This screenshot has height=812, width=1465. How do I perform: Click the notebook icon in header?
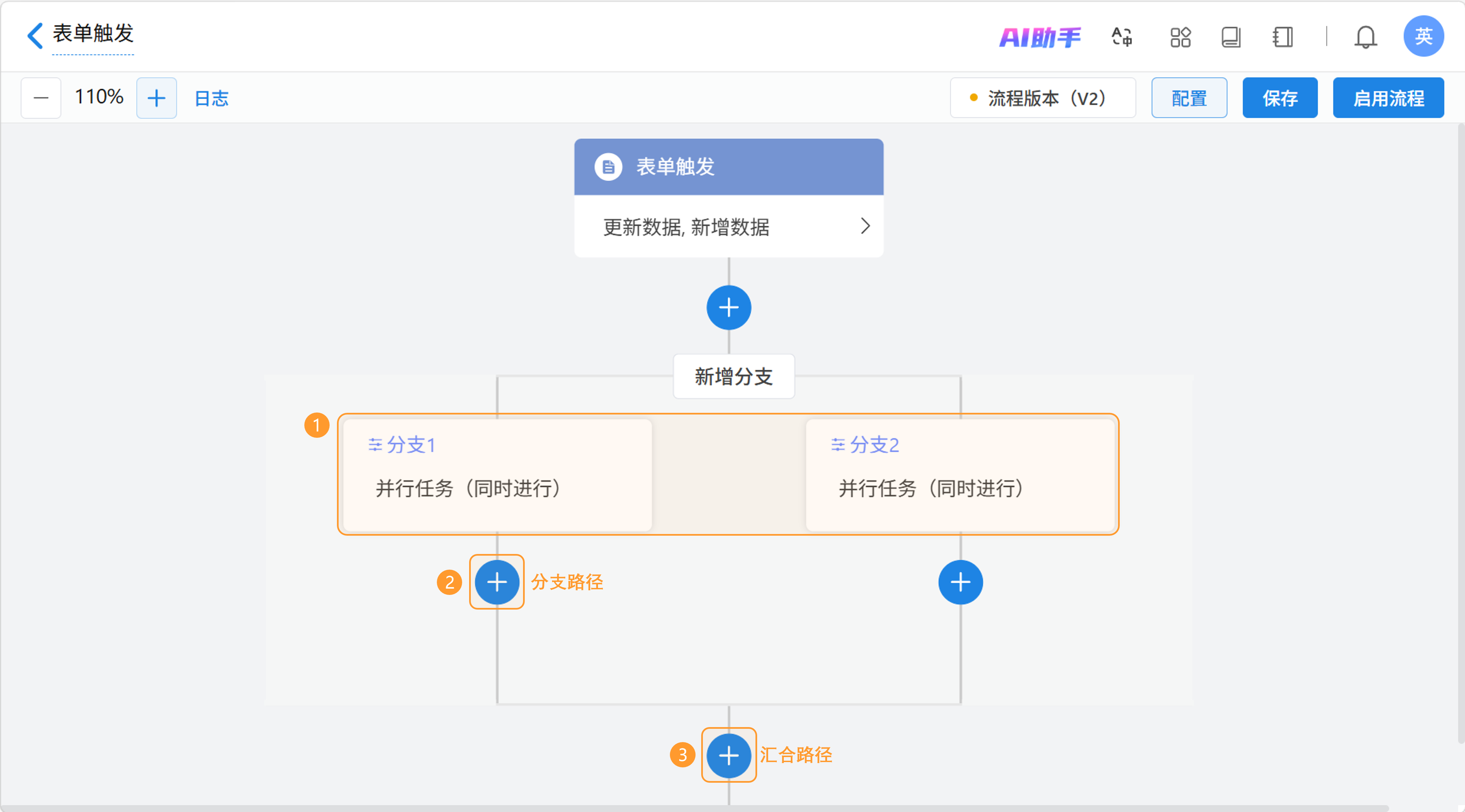click(1283, 38)
